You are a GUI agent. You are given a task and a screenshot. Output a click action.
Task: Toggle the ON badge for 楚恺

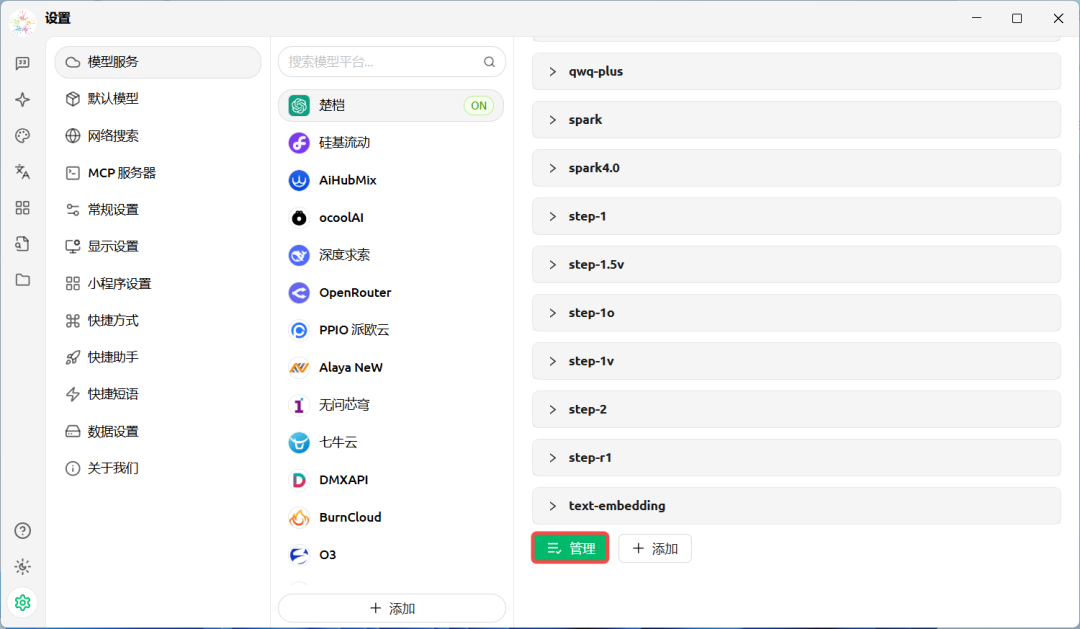point(479,105)
